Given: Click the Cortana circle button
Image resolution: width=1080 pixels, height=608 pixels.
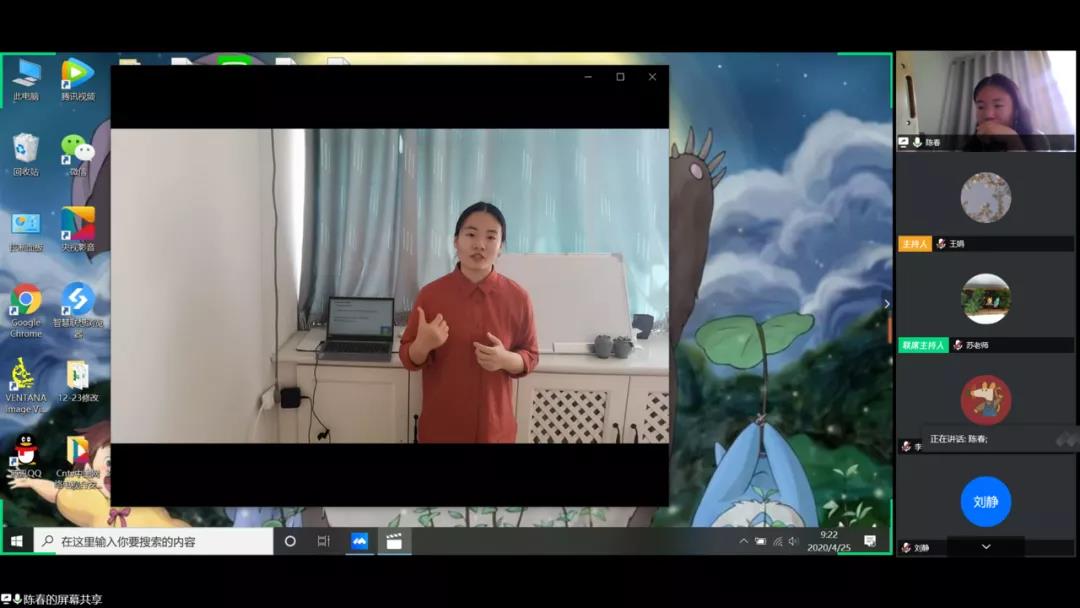Looking at the screenshot, I should tap(290, 541).
